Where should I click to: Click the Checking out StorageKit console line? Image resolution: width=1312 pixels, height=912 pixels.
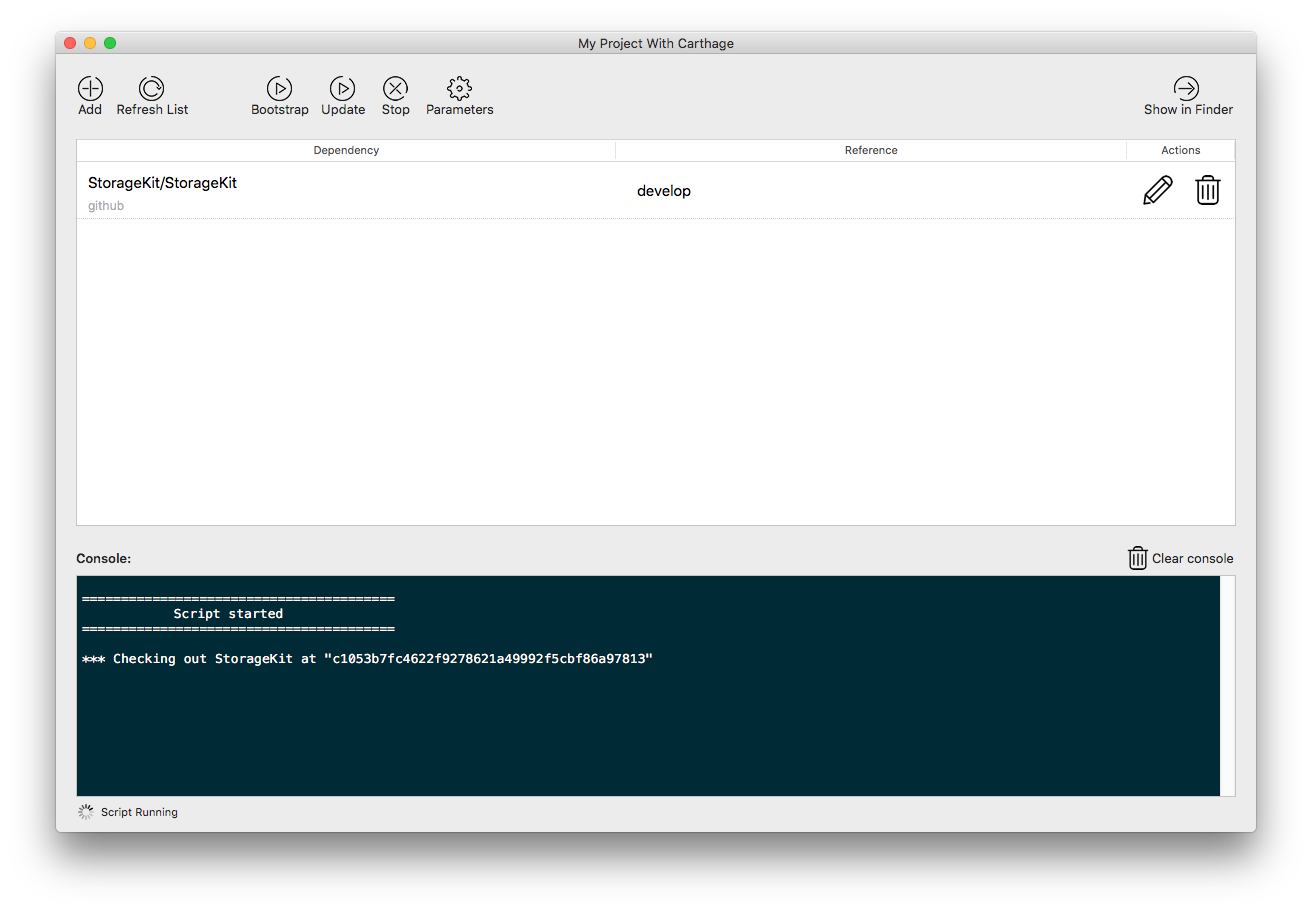367,659
